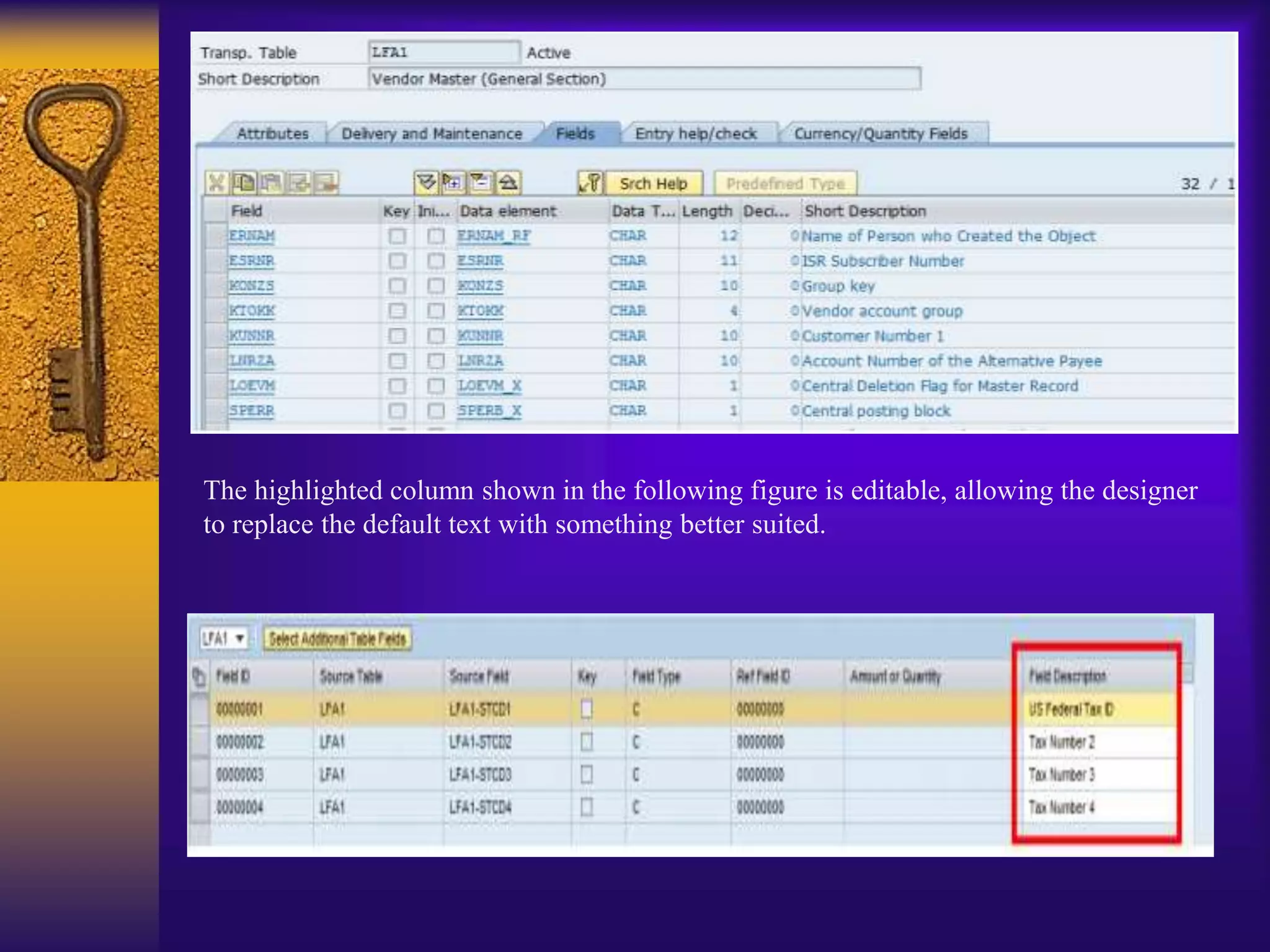Check Key box for LFA1-STCD1 row
The image size is (1270, 952).
[587, 709]
